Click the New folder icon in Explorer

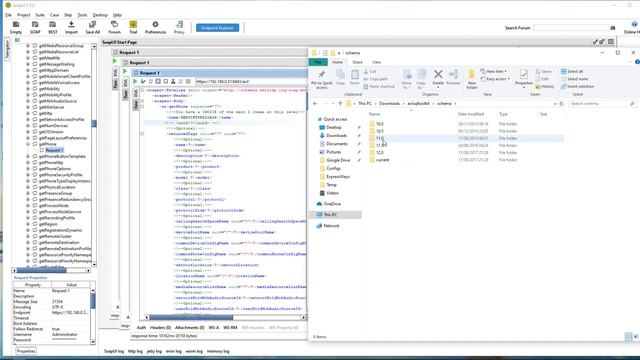471,79
